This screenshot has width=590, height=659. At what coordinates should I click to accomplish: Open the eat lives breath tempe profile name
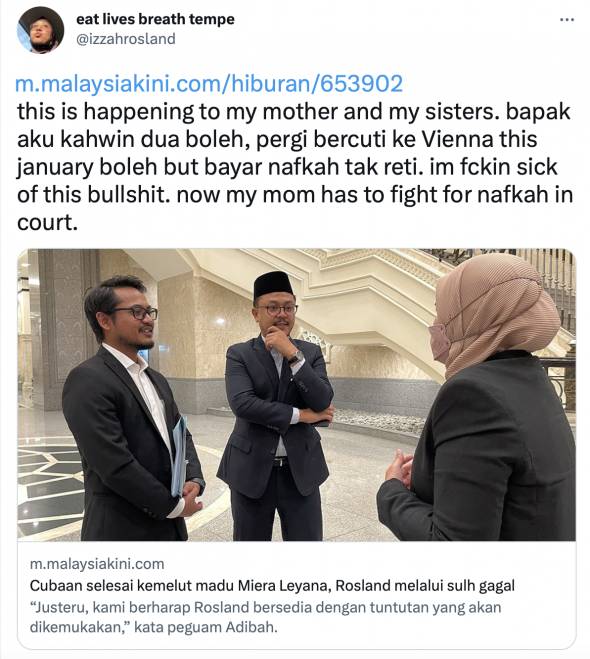[155, 19]
